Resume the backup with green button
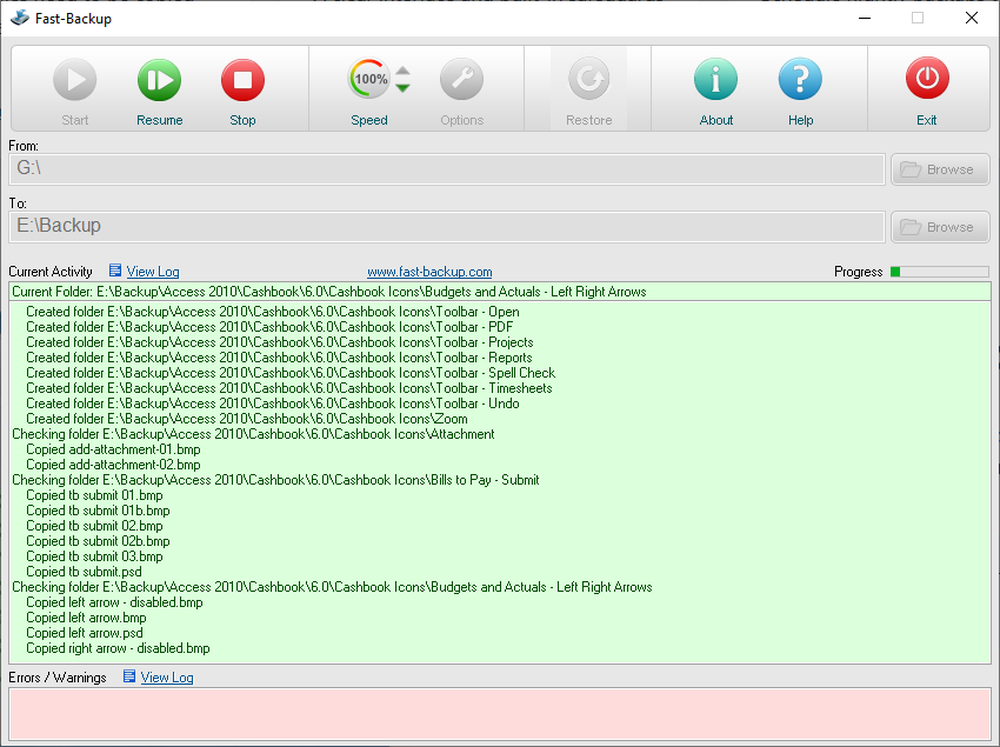 (159, 80)
